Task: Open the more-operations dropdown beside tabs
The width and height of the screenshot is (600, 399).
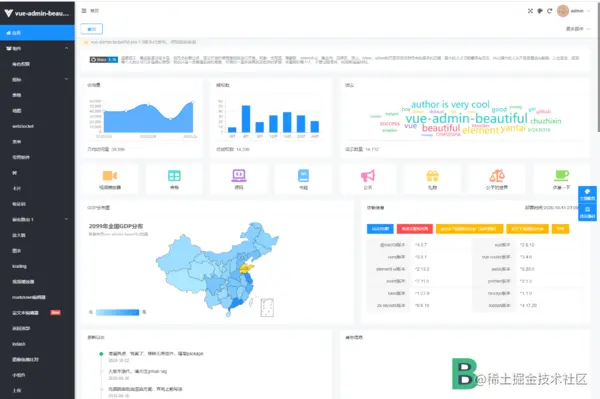Action: pyautogui.click(x=578, y=29)
